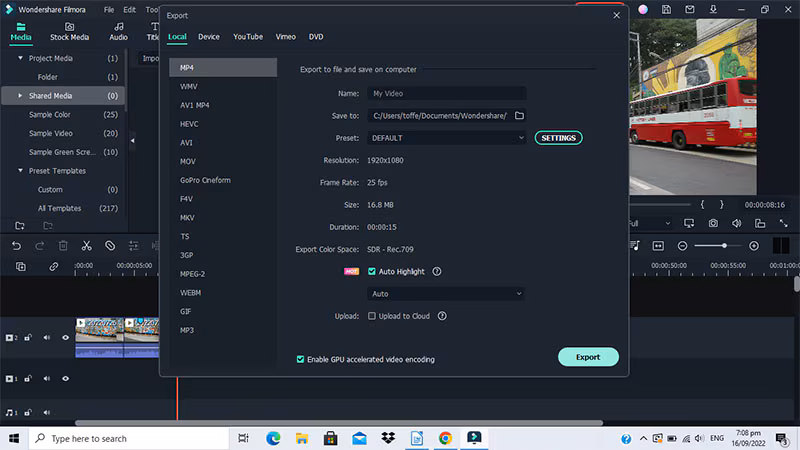The width and height of the screenshot is (800, 450).
Task: Open preview quality Full dropdown
Action: pyautogui.click(x=649, y=223)
